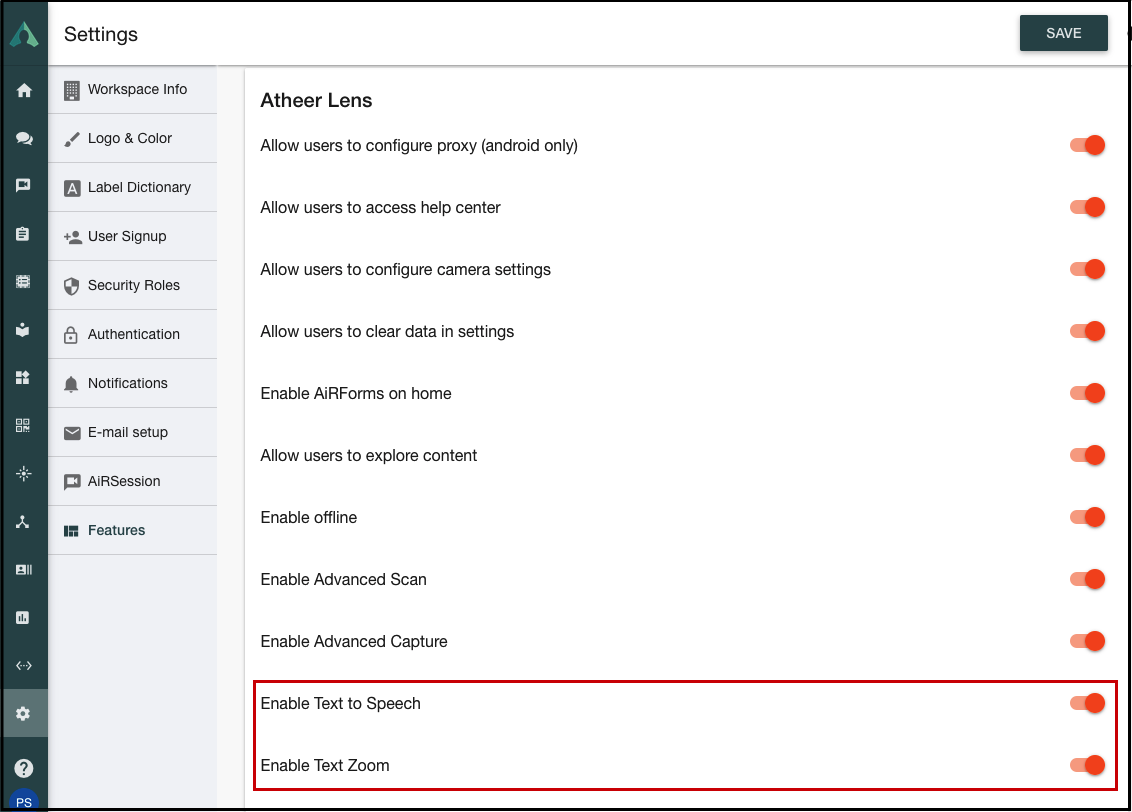
Task: Click the 'Enable Advanced Scan' label
Action: click(x=344, y=580)
